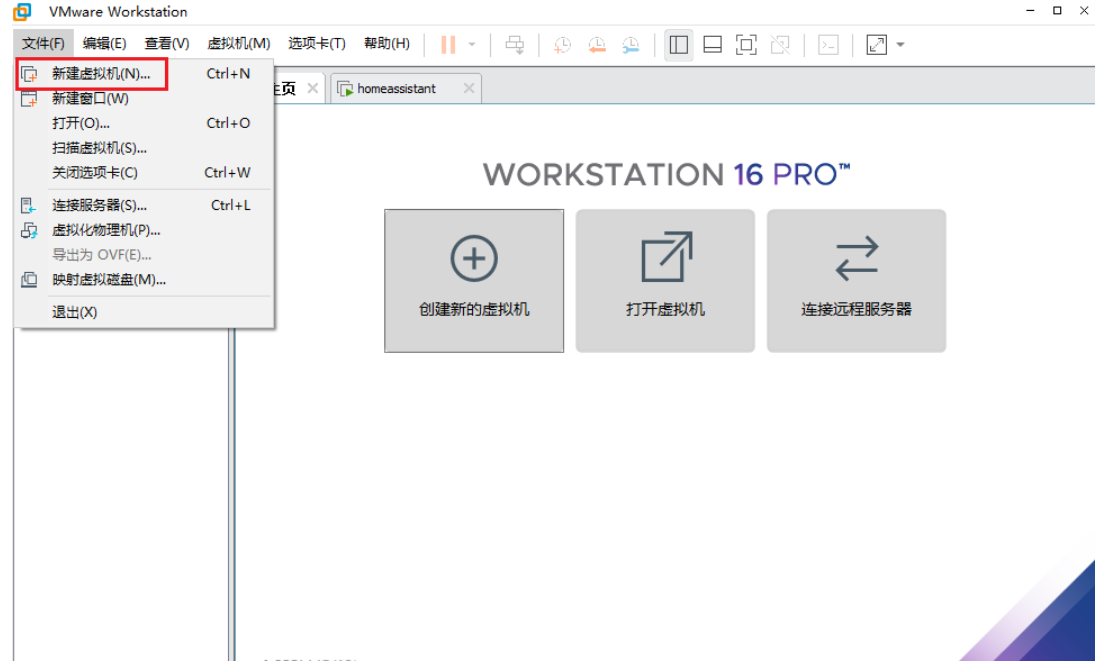Close the homeassistant tab
The height and width of the screenshot is (661, 1095).
click(x=469, y=88)
